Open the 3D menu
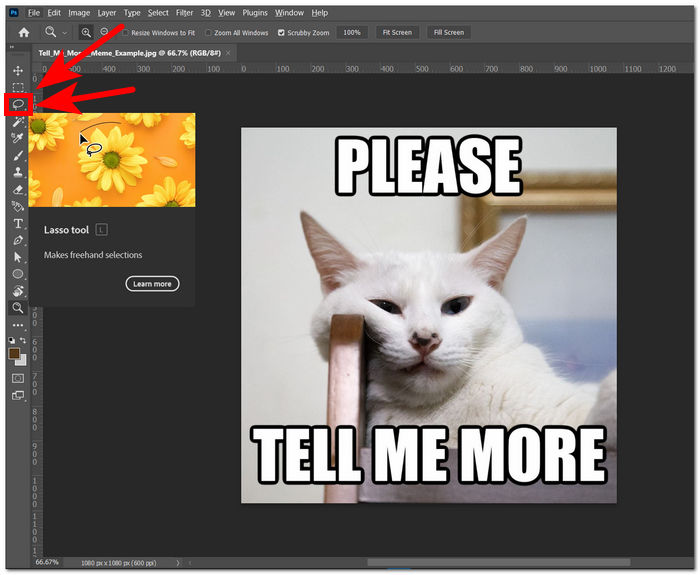This screenshot has width=700, height=575. point(205,13)
